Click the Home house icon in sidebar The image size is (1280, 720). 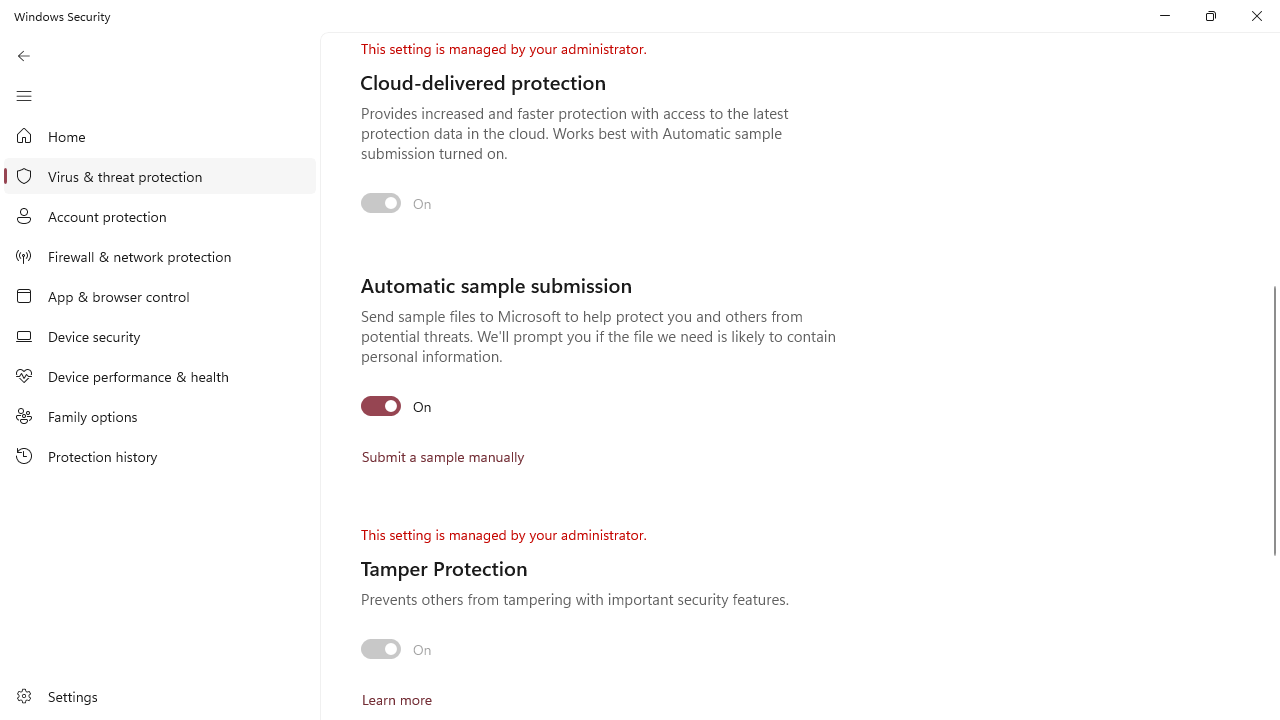[x=24, y=136]
